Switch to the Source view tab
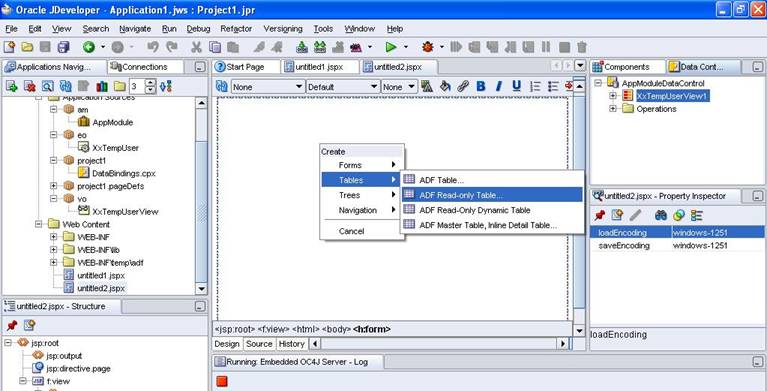The height and width of the screenshot is (391, 767). click(259, 344)
